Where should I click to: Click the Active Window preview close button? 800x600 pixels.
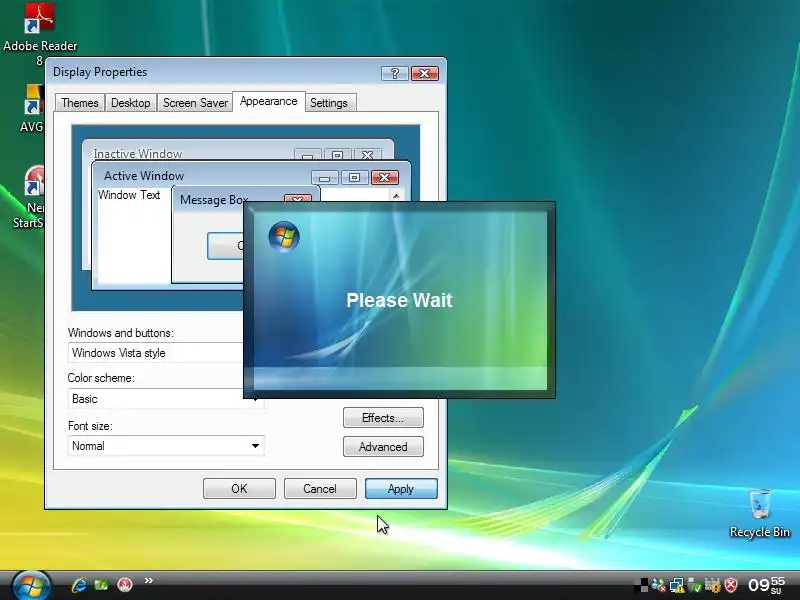pos(385,177)
